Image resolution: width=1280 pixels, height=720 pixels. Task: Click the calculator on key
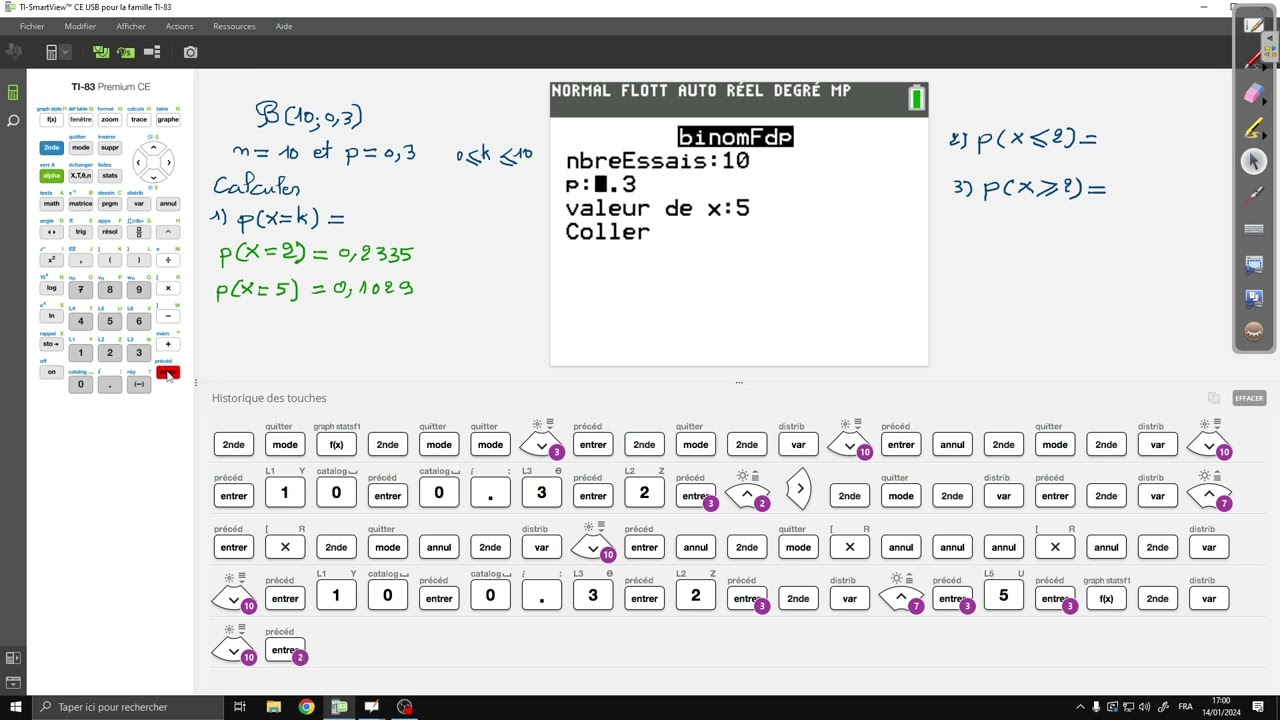click(x=51, y=372)
